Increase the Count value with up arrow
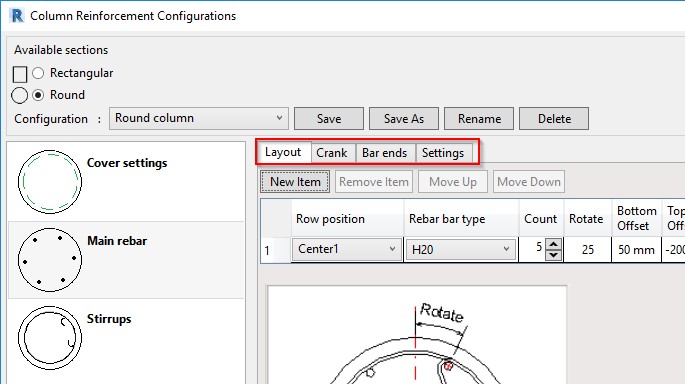Viewport: 685px width, 384px height. click(554, 244)
